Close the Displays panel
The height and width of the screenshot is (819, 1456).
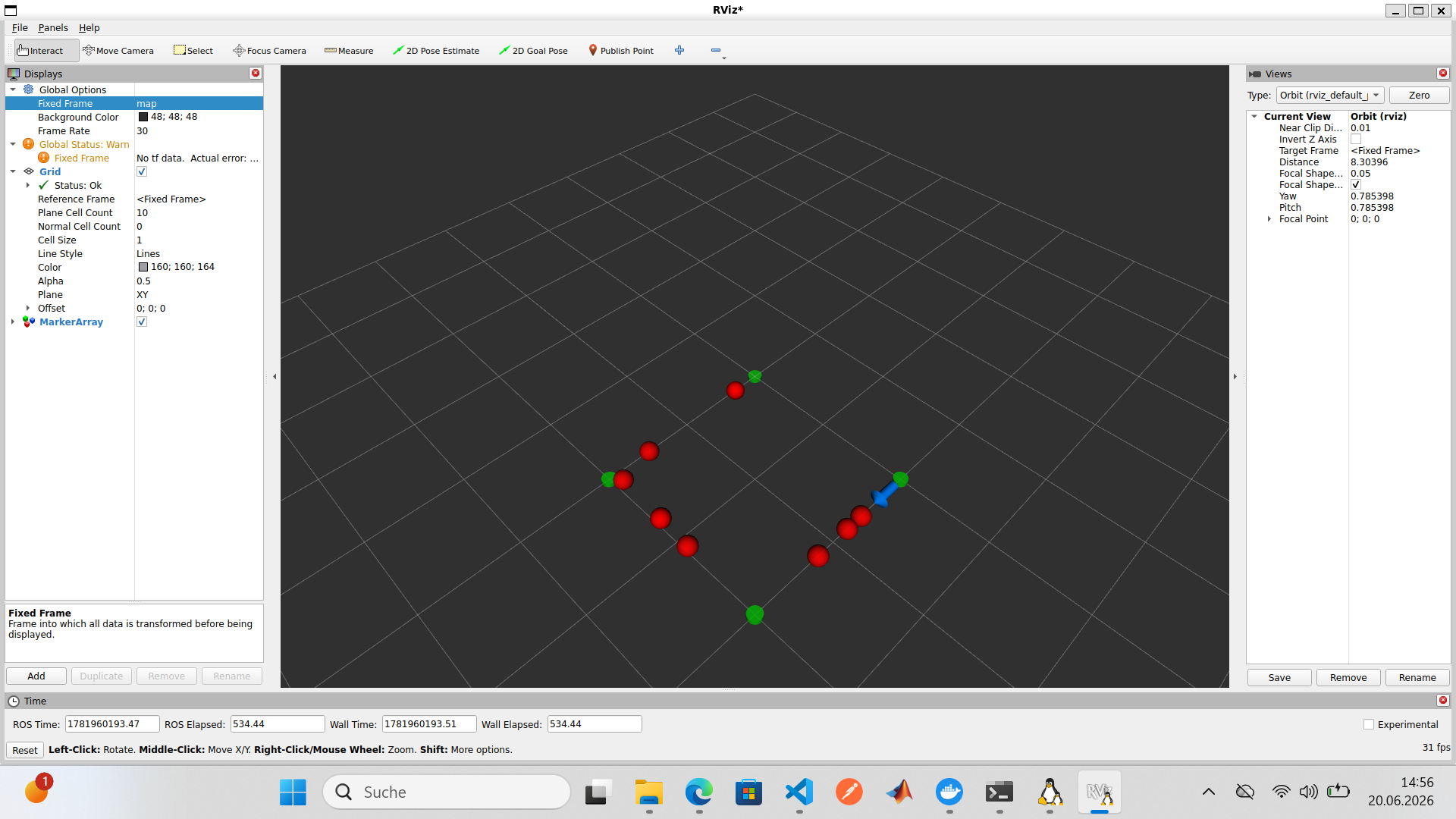pos(256,74)
